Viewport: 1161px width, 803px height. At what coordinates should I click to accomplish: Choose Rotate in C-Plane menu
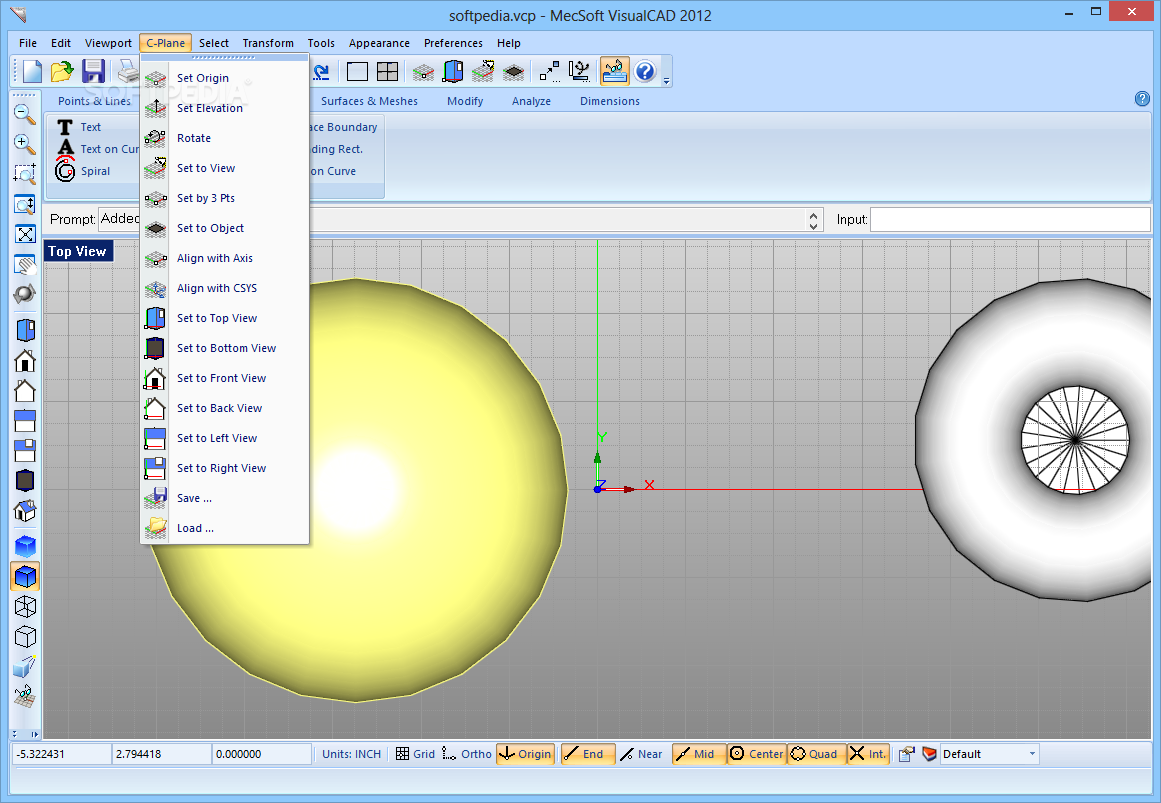click(x=224, y=138)
